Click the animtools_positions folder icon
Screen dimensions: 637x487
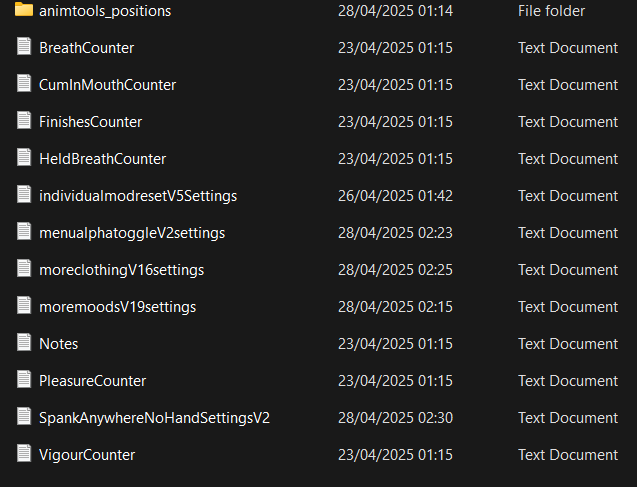(24, 10)
